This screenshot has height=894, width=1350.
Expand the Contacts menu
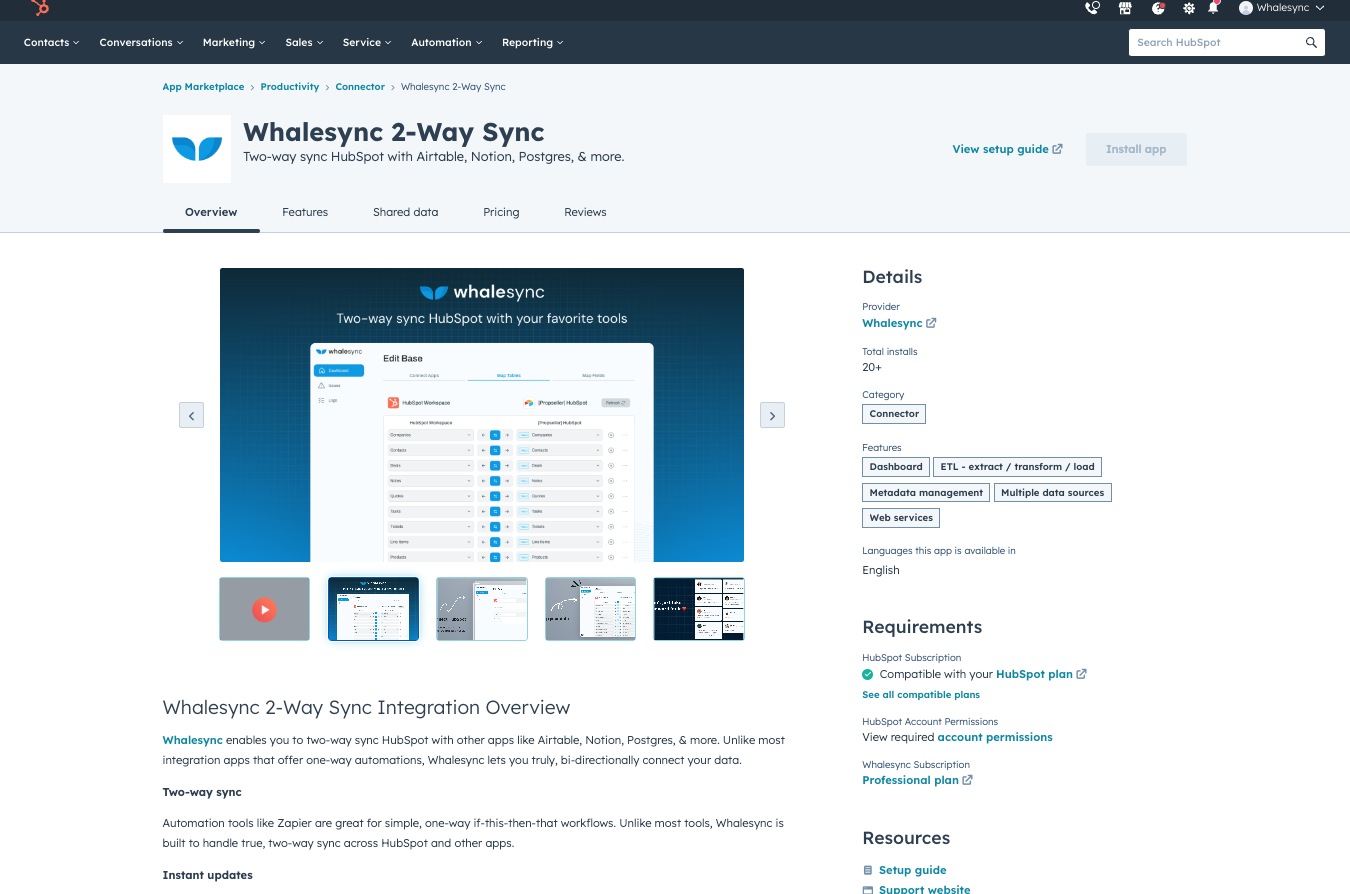(x=53, y=43)
